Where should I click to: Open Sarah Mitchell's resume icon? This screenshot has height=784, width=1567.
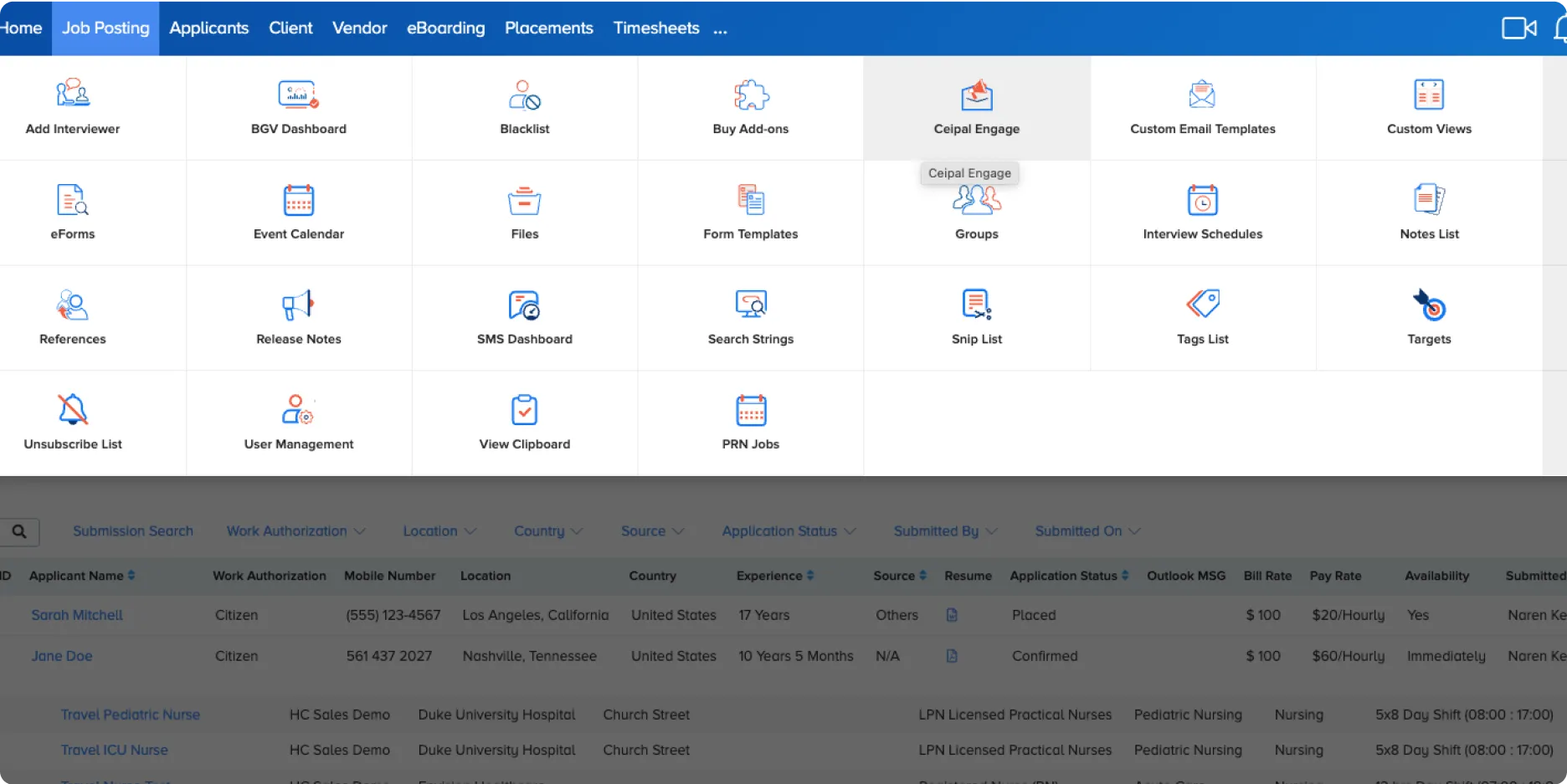coord(952,615)
